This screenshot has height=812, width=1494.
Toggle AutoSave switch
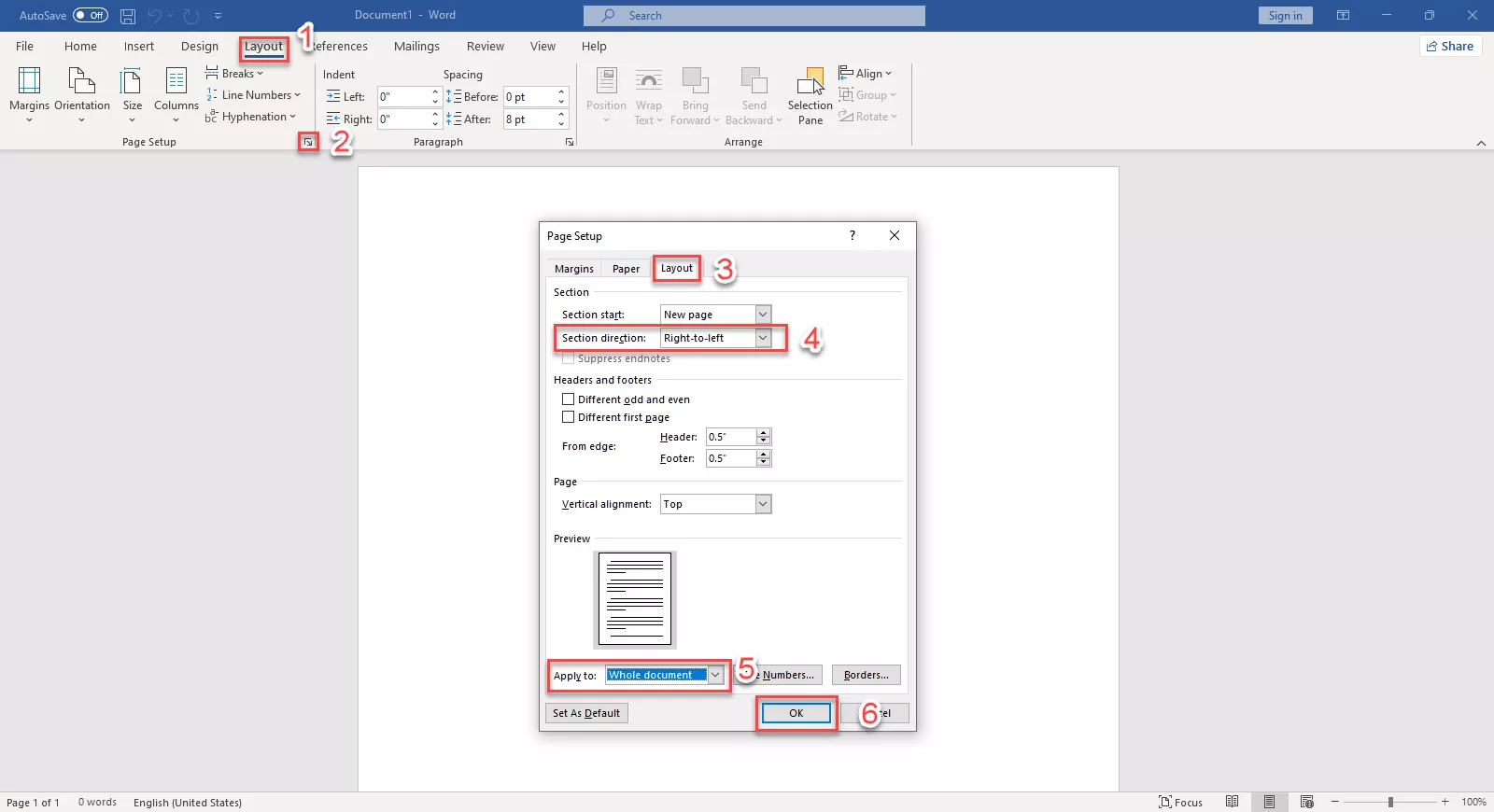click(91, 15)
